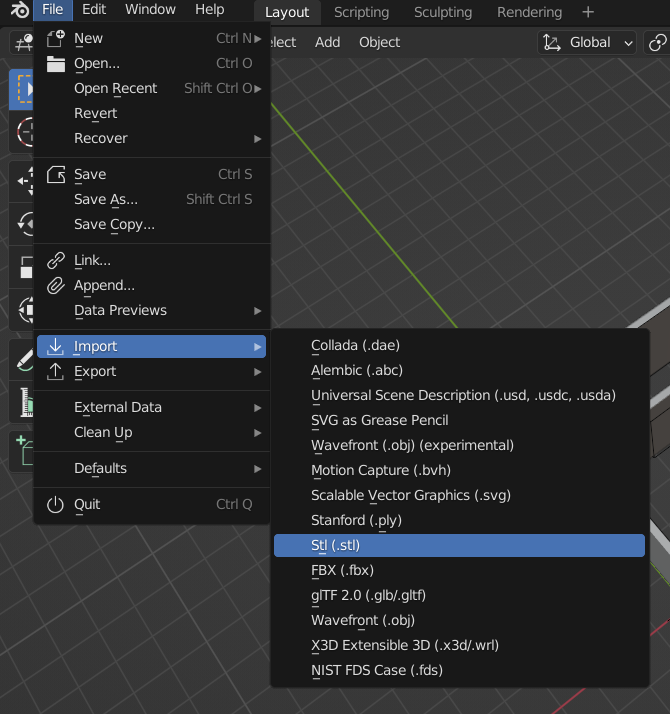Click the Export upload-arrow icon

click(56, 371)
